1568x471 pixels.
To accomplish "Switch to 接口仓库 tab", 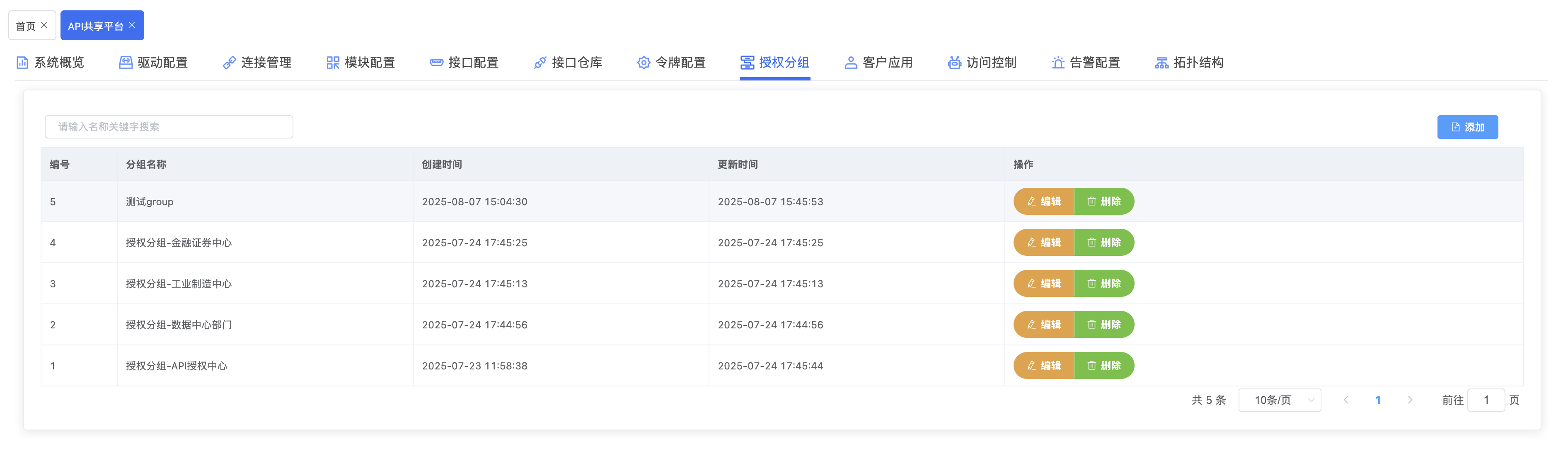I will point(568,63).
